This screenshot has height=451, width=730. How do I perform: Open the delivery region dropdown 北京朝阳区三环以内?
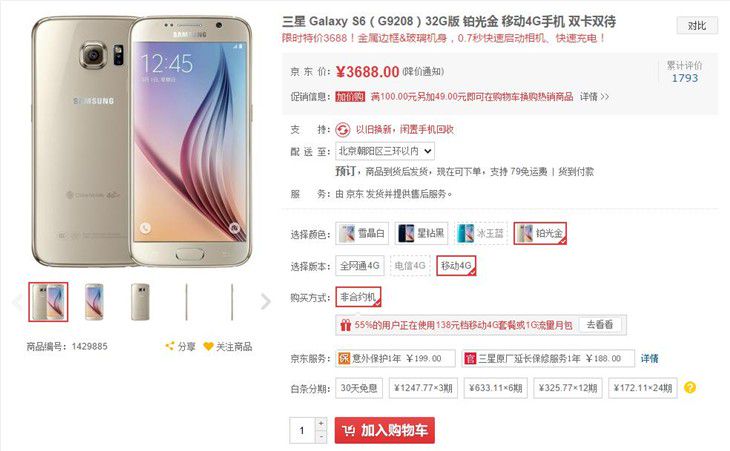385,151
